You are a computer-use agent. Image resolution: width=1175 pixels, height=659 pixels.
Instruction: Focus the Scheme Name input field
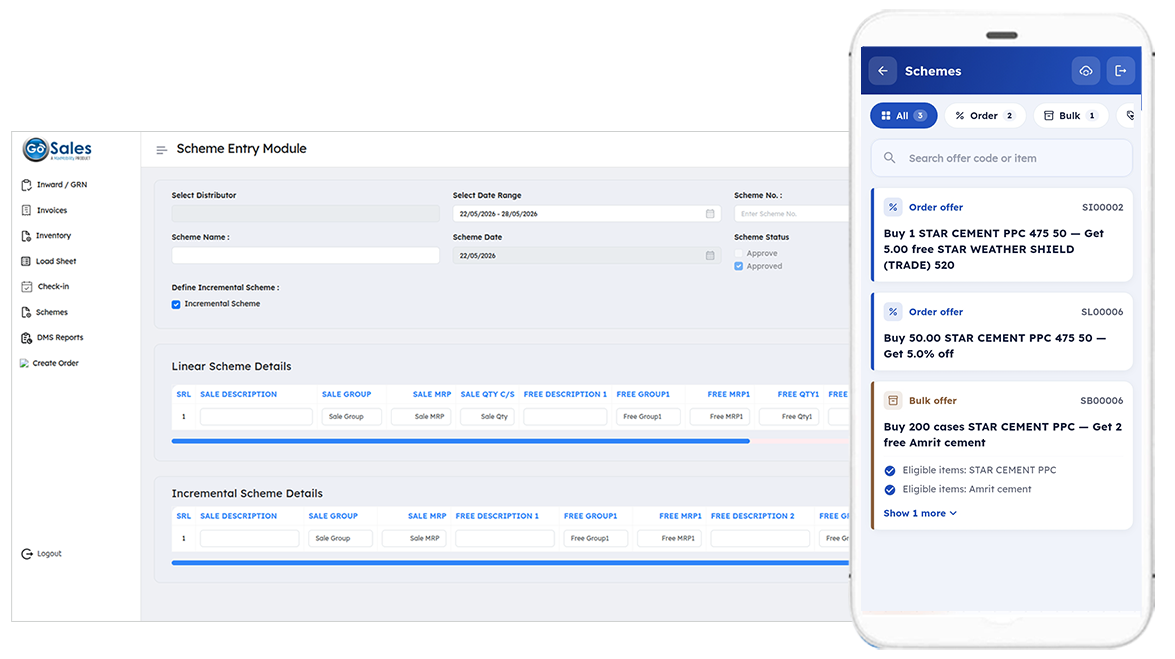[306, 256]
